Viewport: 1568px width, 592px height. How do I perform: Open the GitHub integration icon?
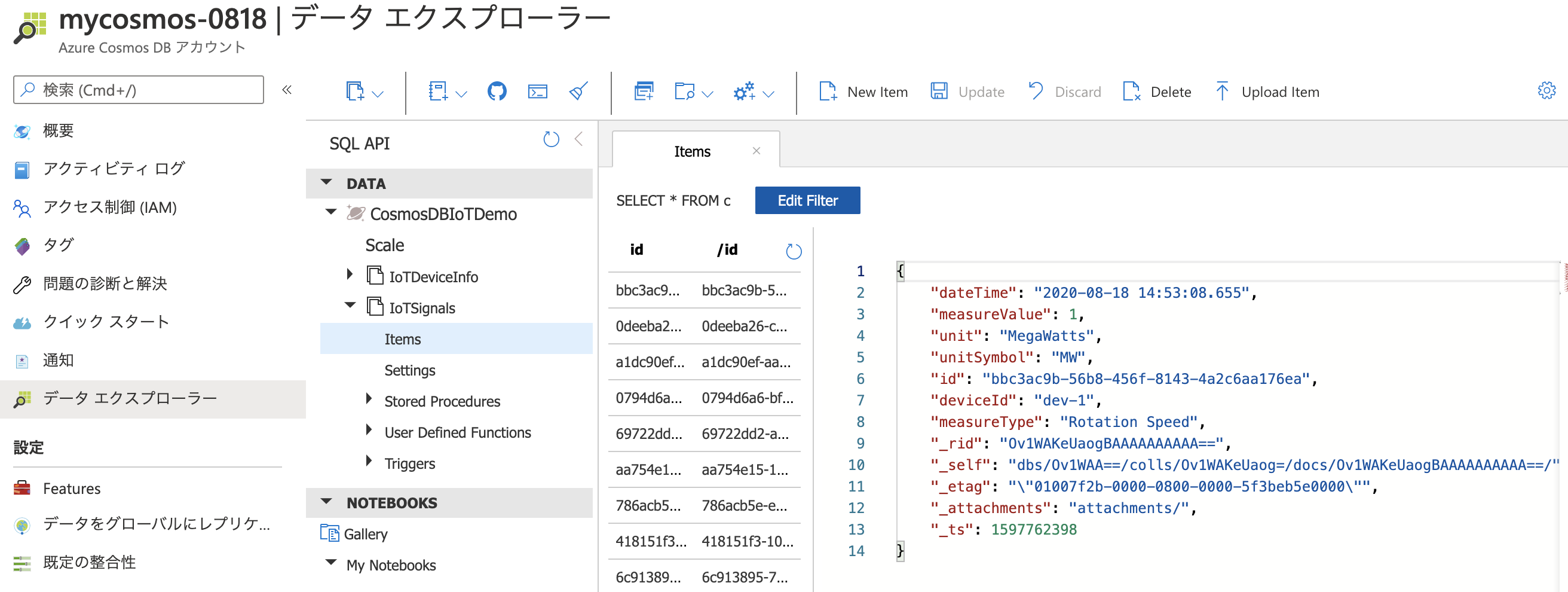coord(497,91)
